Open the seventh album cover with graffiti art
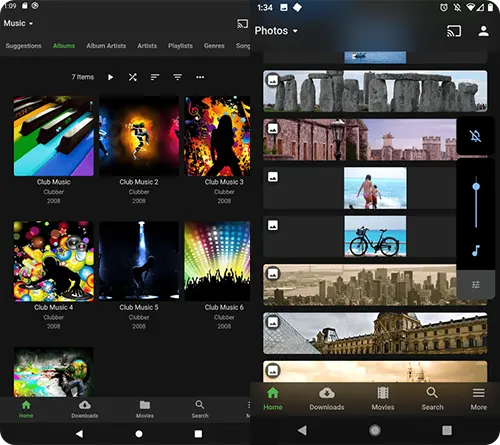This screenshot has height=445, width=500. coord(54,372)
